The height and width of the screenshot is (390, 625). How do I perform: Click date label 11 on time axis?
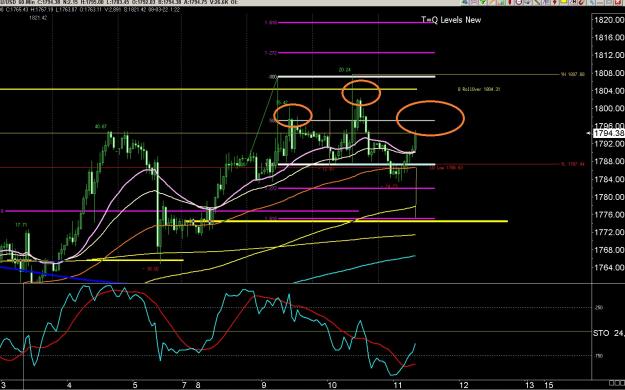tap(397, 385)
